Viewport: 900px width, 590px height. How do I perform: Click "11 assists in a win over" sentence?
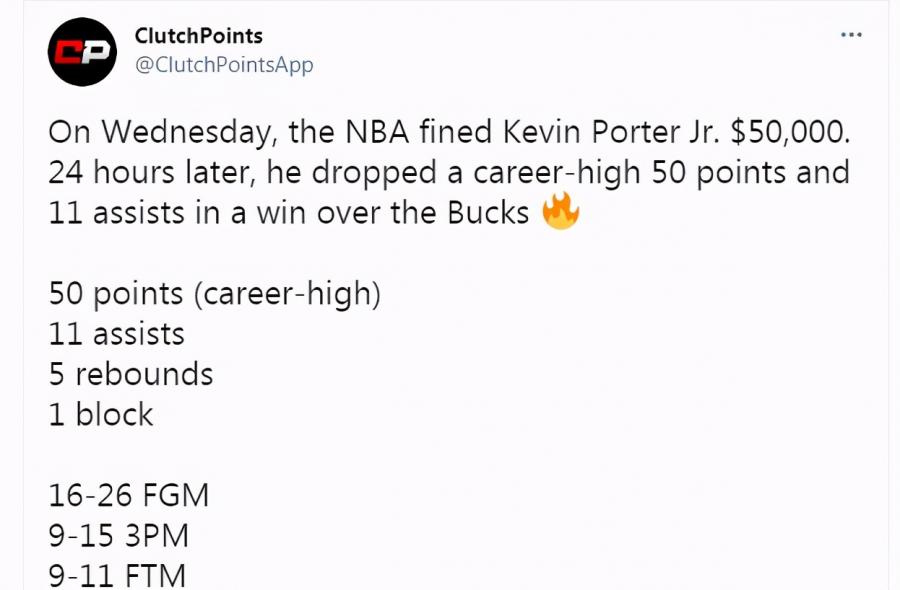216,213
